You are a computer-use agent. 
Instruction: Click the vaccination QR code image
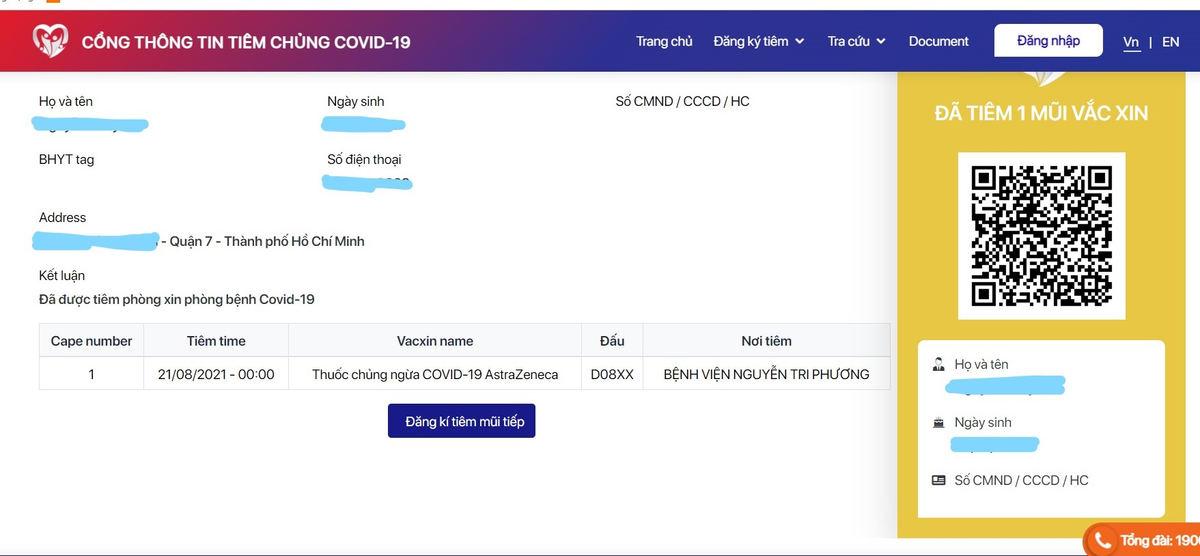tap(1041, 236)
